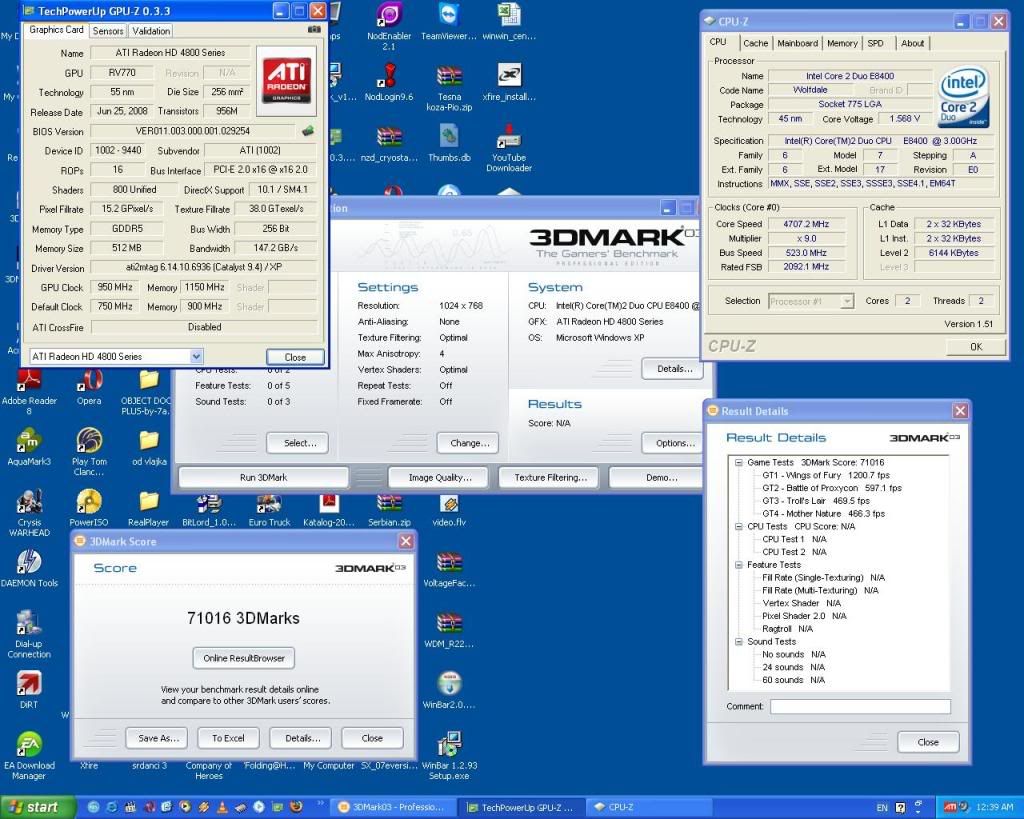
Task: Click the Comment field in Result Details
Action: point(860,706)
